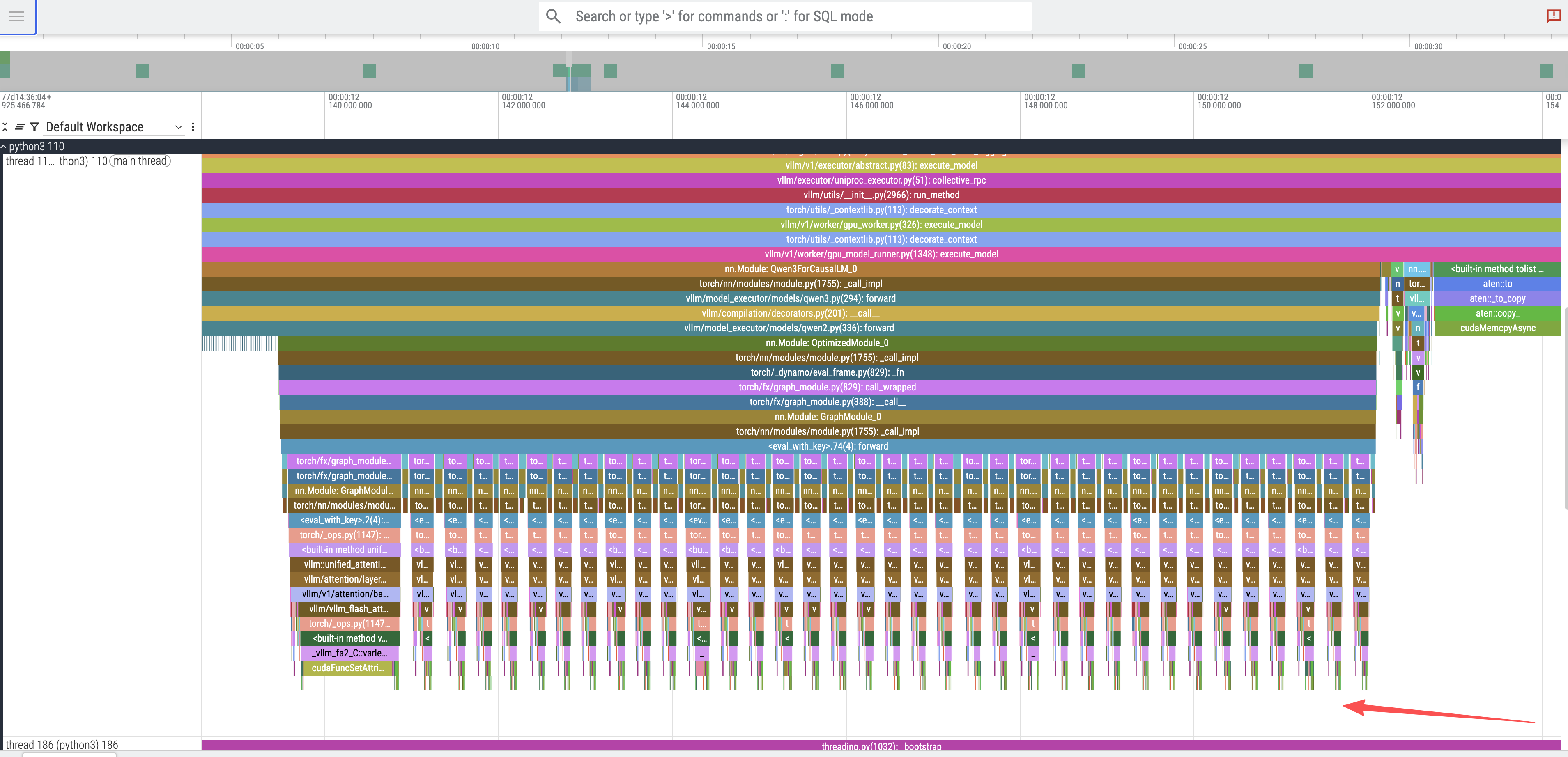Select the cudaMemcpyAsync slice
This screenshot has width=1568, height=757.
tap(1497, 328)
